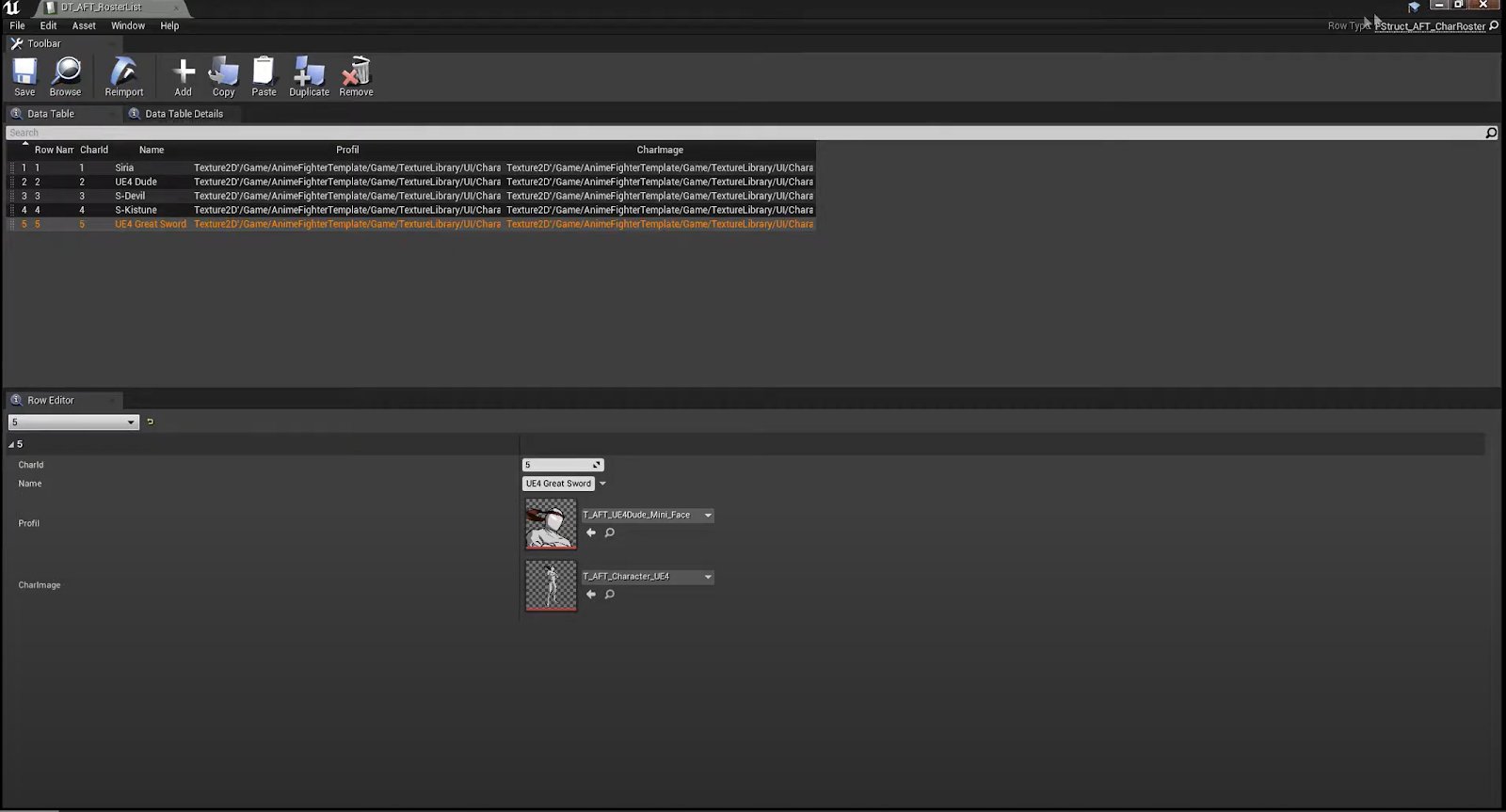Open the T_AFT_Character_UE4 texture dropdown
This screenshot has width=1506, height=812.
(648, 577)
